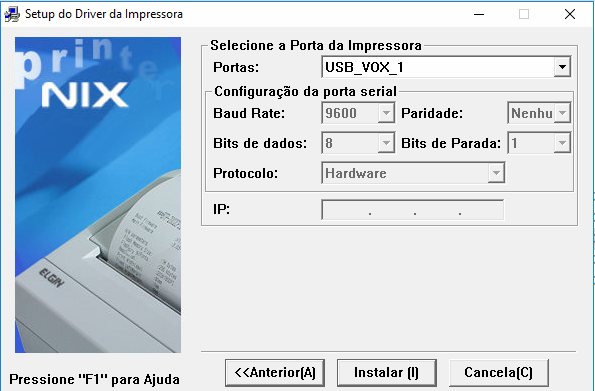Click the printer setup icon in title bar
This screenshot has height=391, width=595.
[x=12, y=14]
